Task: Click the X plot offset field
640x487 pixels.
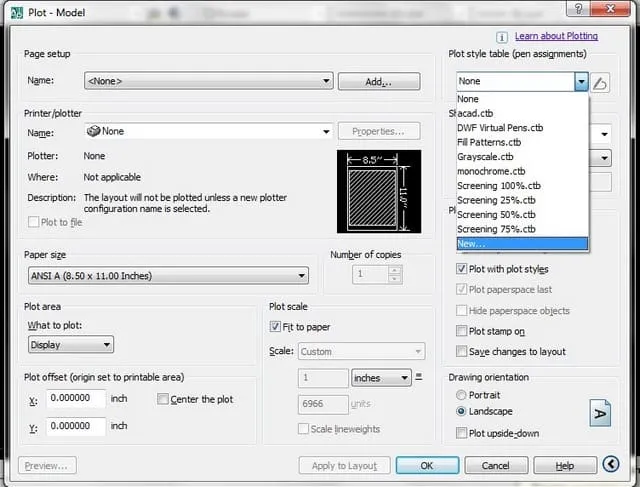Action: coord(76,398)
